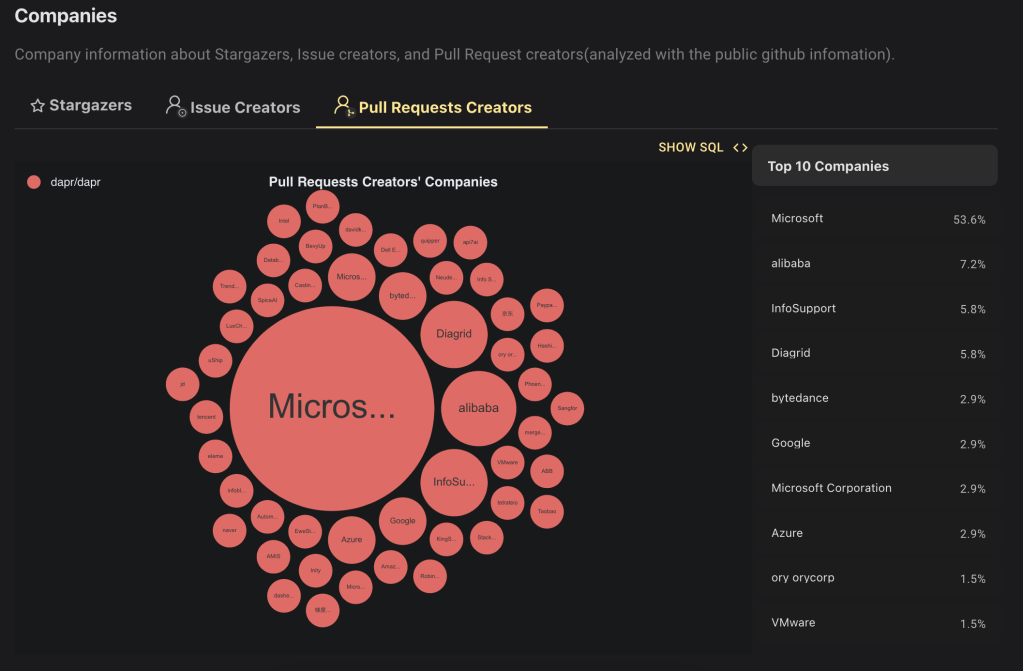Click the VMware bubble in the chart
This screenshot has width=1023, height=671.
[508, 462]
